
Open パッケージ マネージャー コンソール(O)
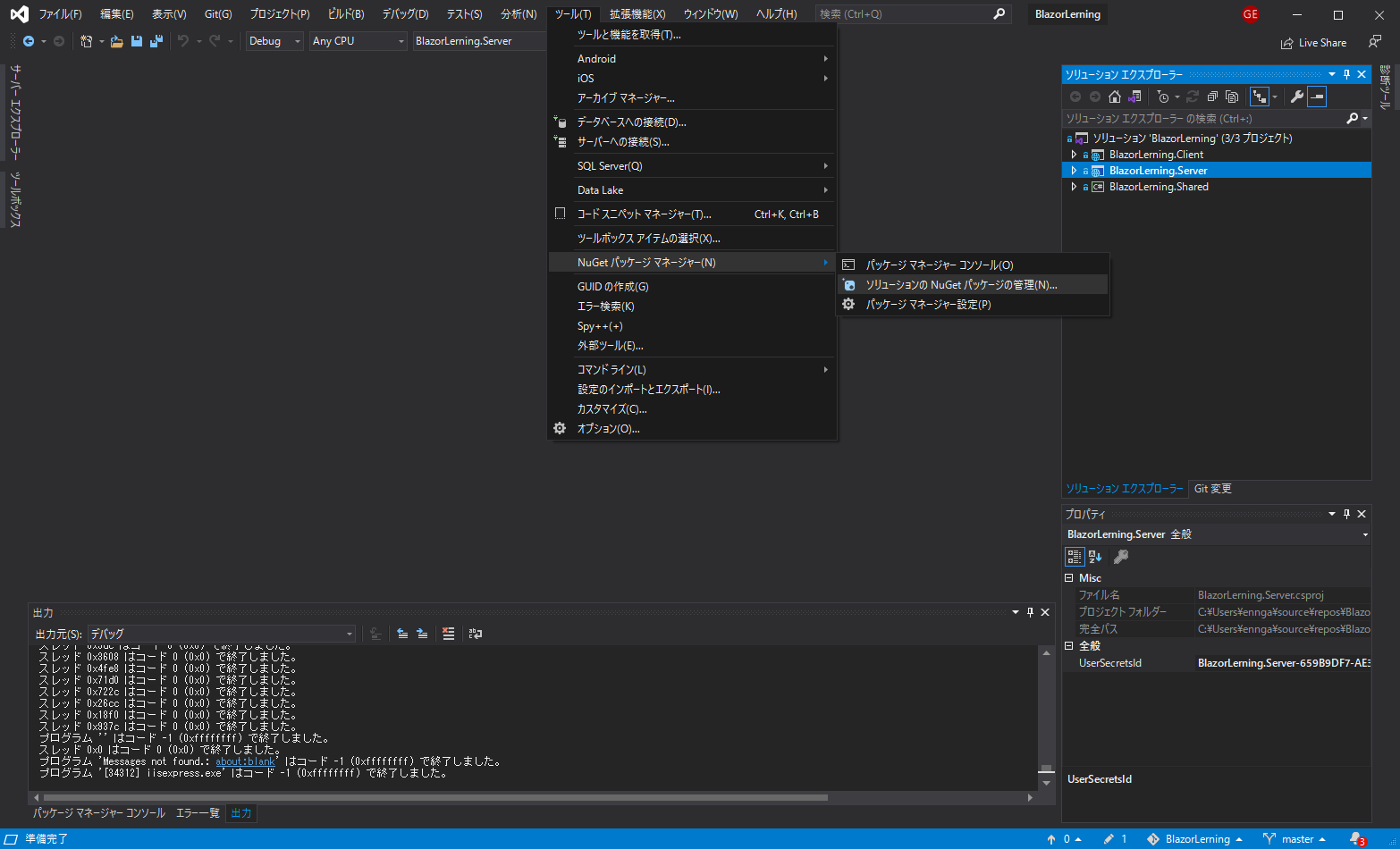pos(973,265)
